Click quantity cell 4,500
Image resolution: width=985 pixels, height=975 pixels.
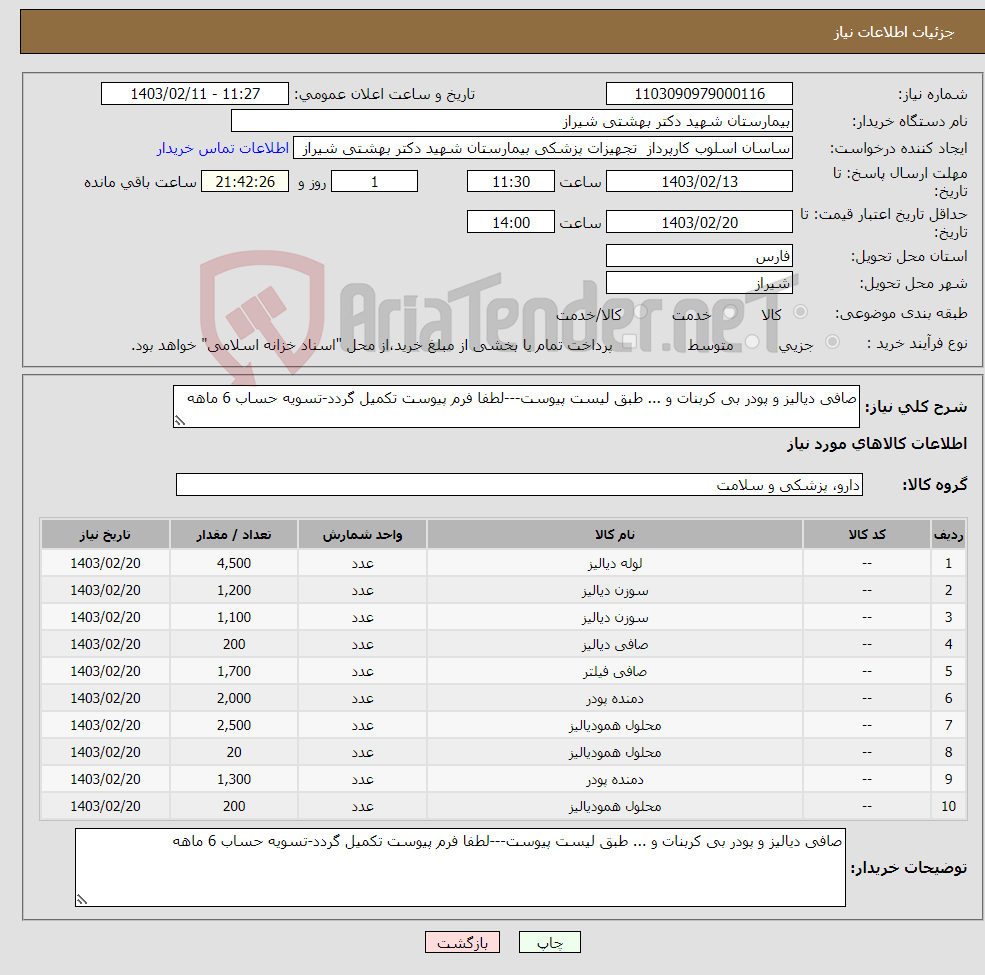coord(234,564)
